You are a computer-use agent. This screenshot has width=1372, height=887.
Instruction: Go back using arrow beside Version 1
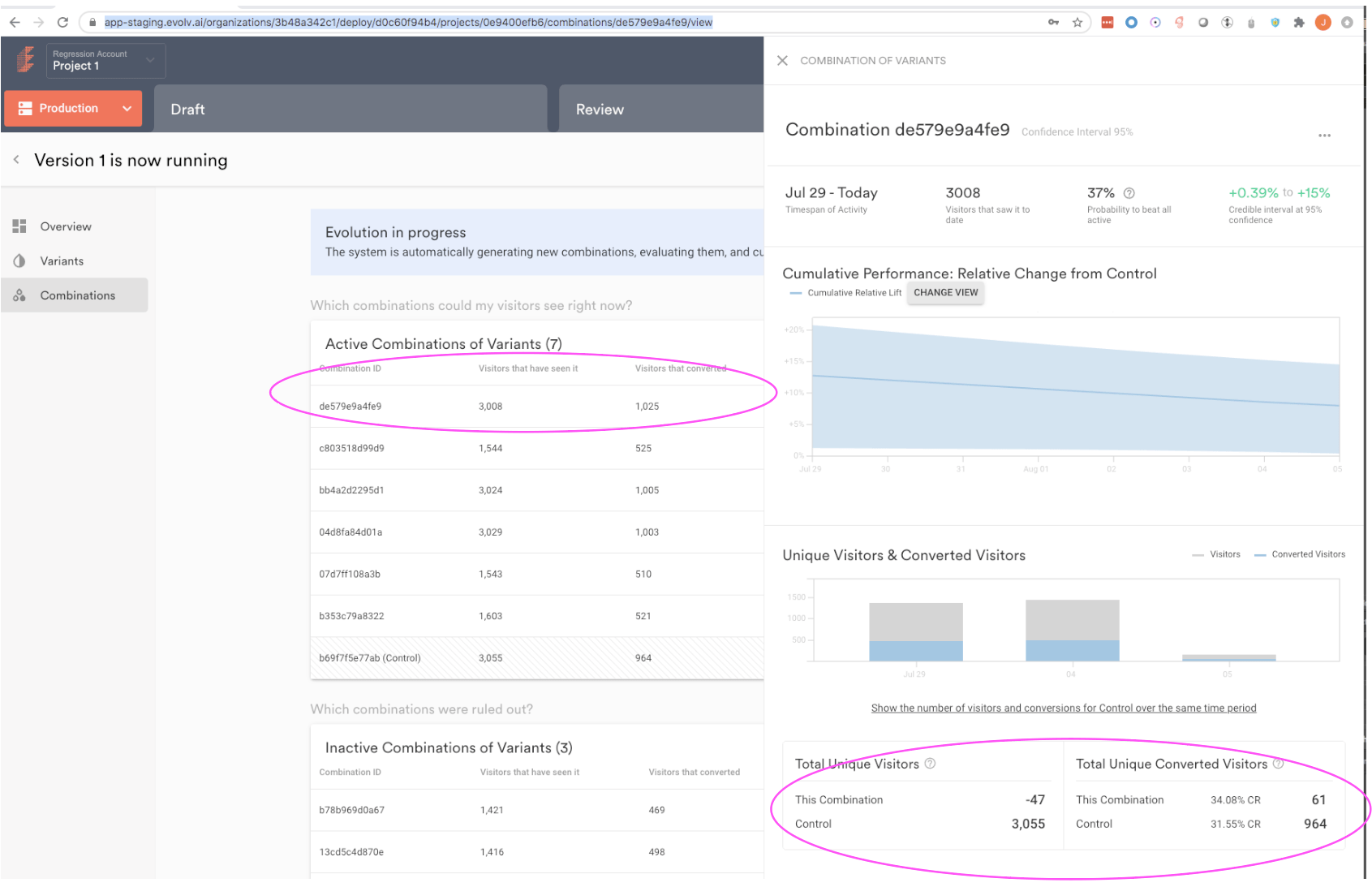click(x=16, y=160)
